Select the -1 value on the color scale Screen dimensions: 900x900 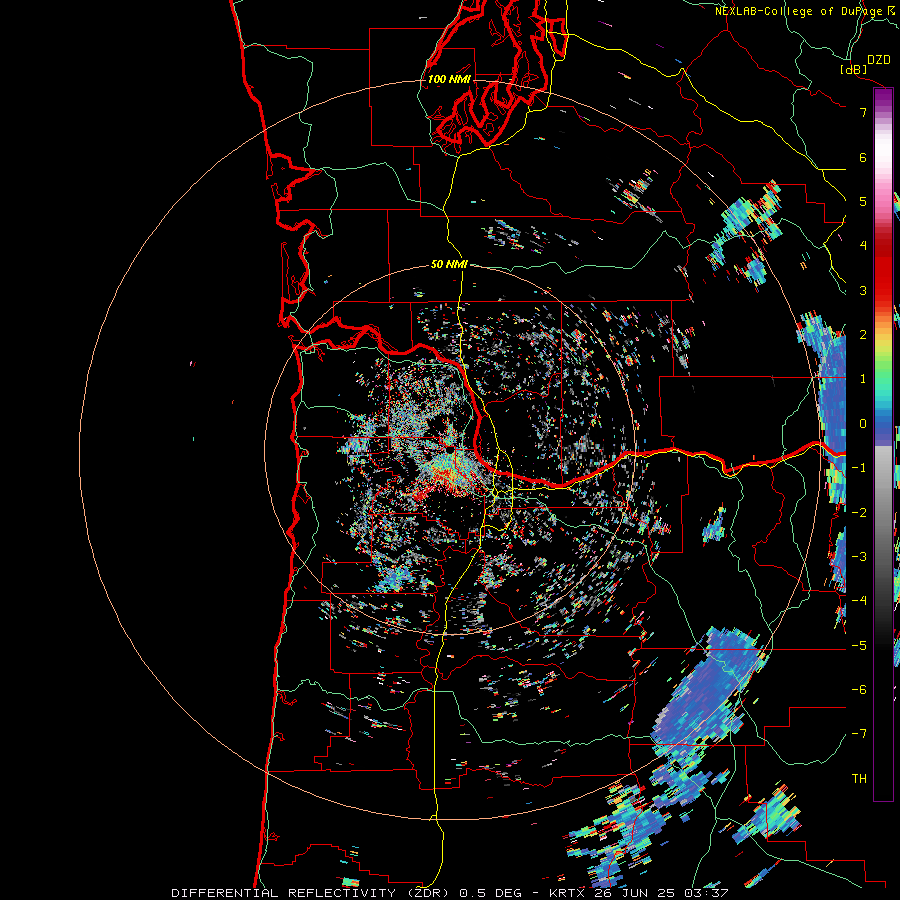859,468
